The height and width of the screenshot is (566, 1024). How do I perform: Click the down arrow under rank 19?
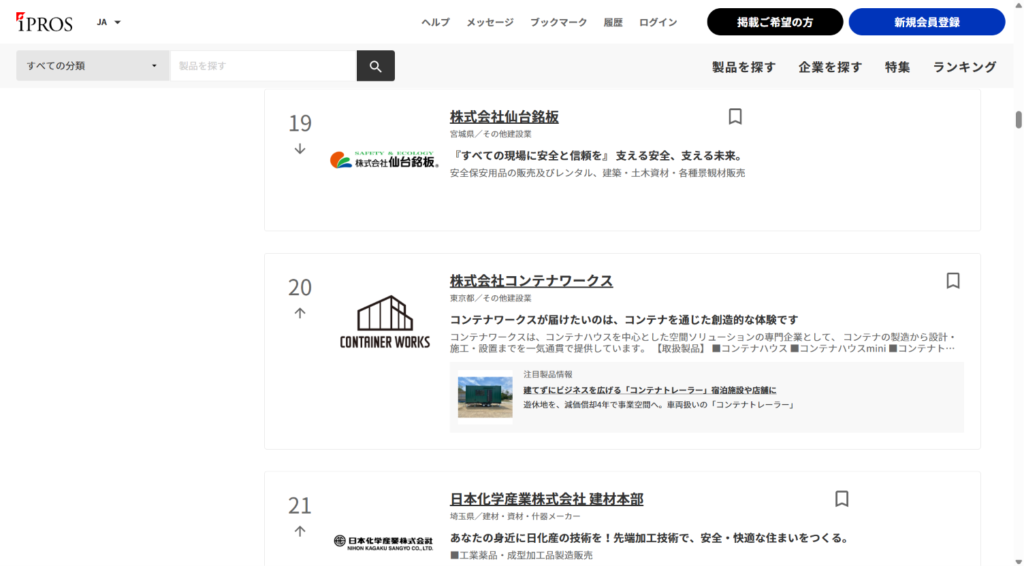[300, 149]
